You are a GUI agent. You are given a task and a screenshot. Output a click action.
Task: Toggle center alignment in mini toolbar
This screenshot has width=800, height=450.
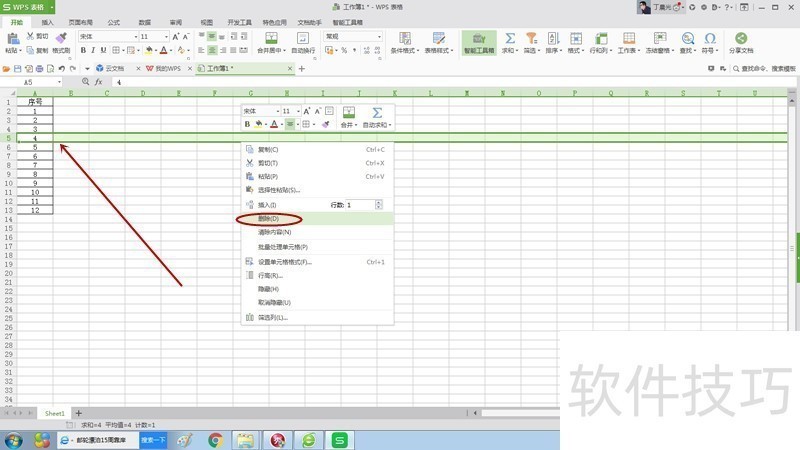click(290, 124)
